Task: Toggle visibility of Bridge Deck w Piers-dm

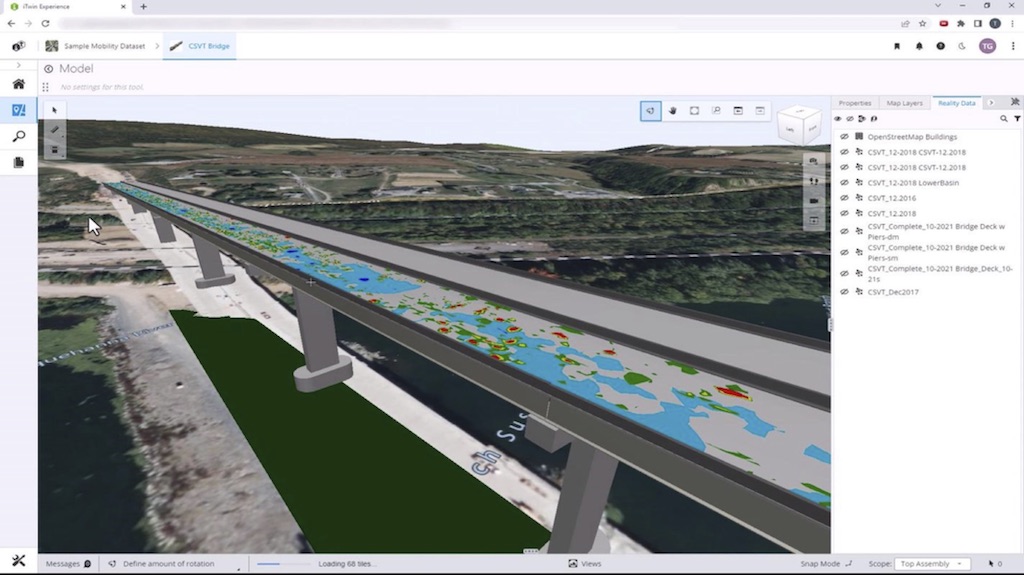Action: coord(844,231)
